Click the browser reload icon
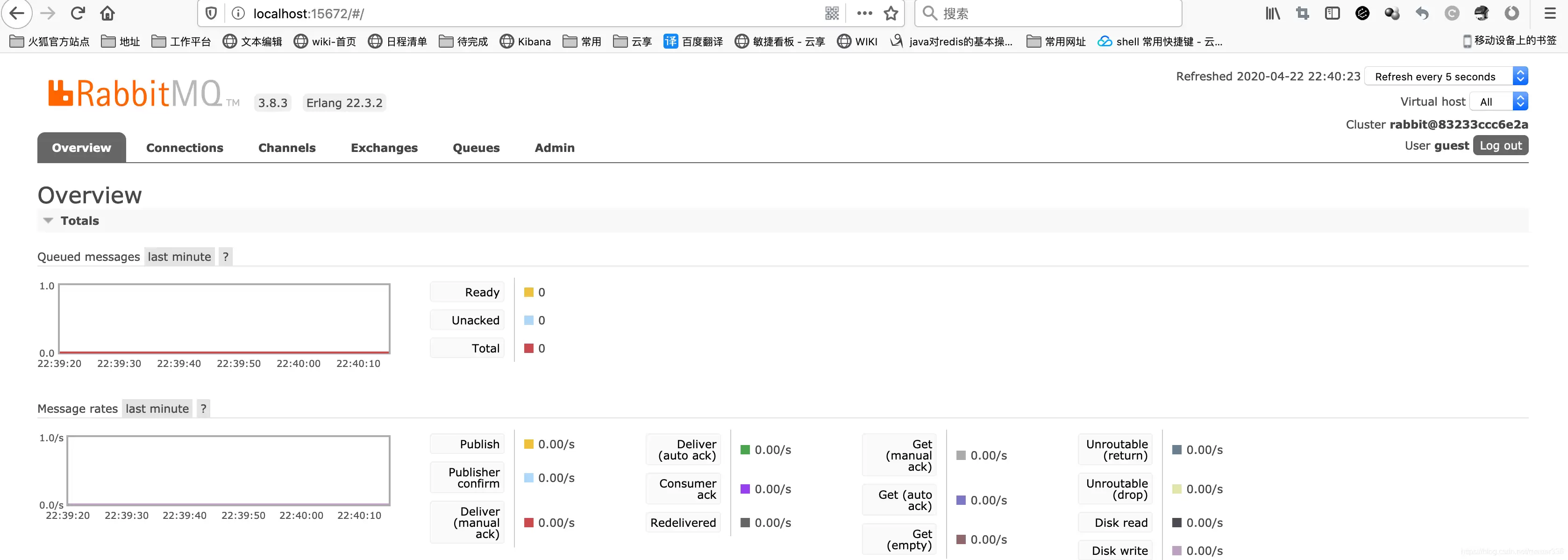This screenshot has height=560, width=1568. (78, 13)
